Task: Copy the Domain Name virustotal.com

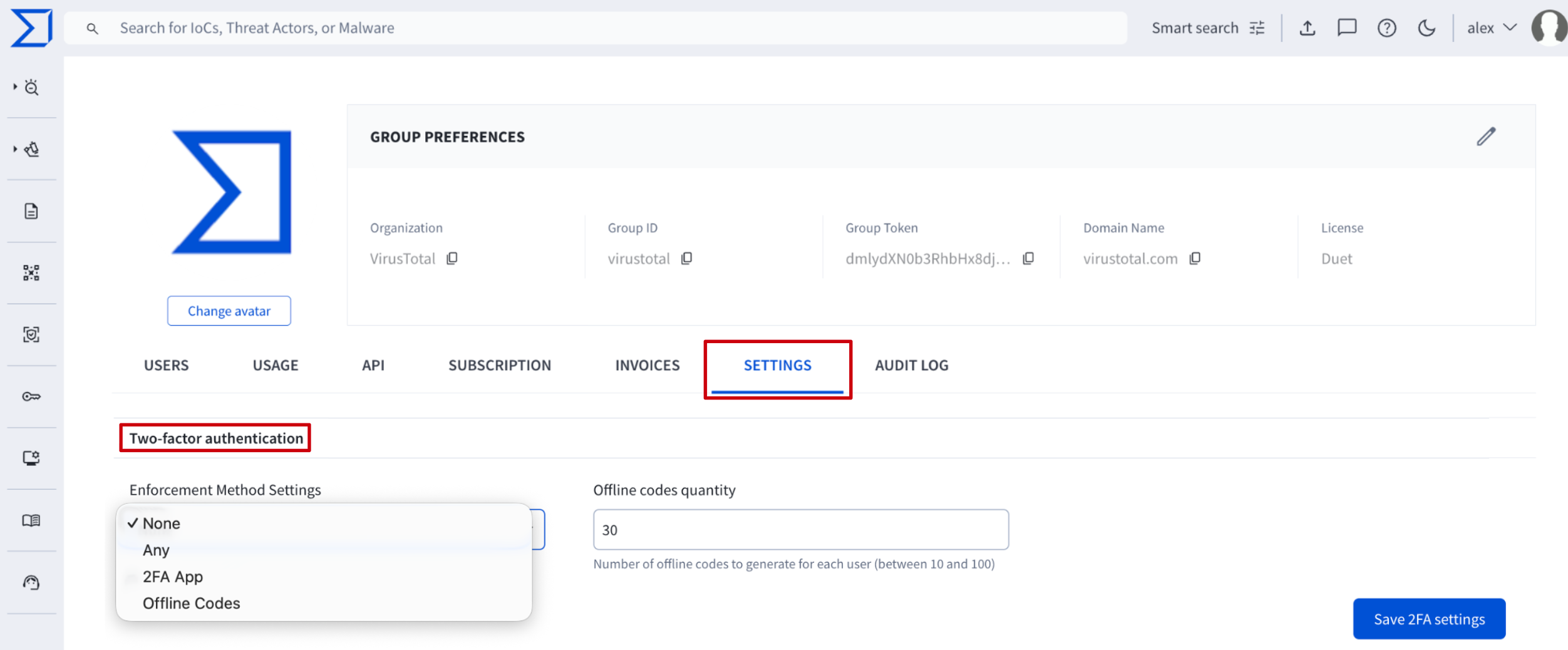Action: point(1195,259)
